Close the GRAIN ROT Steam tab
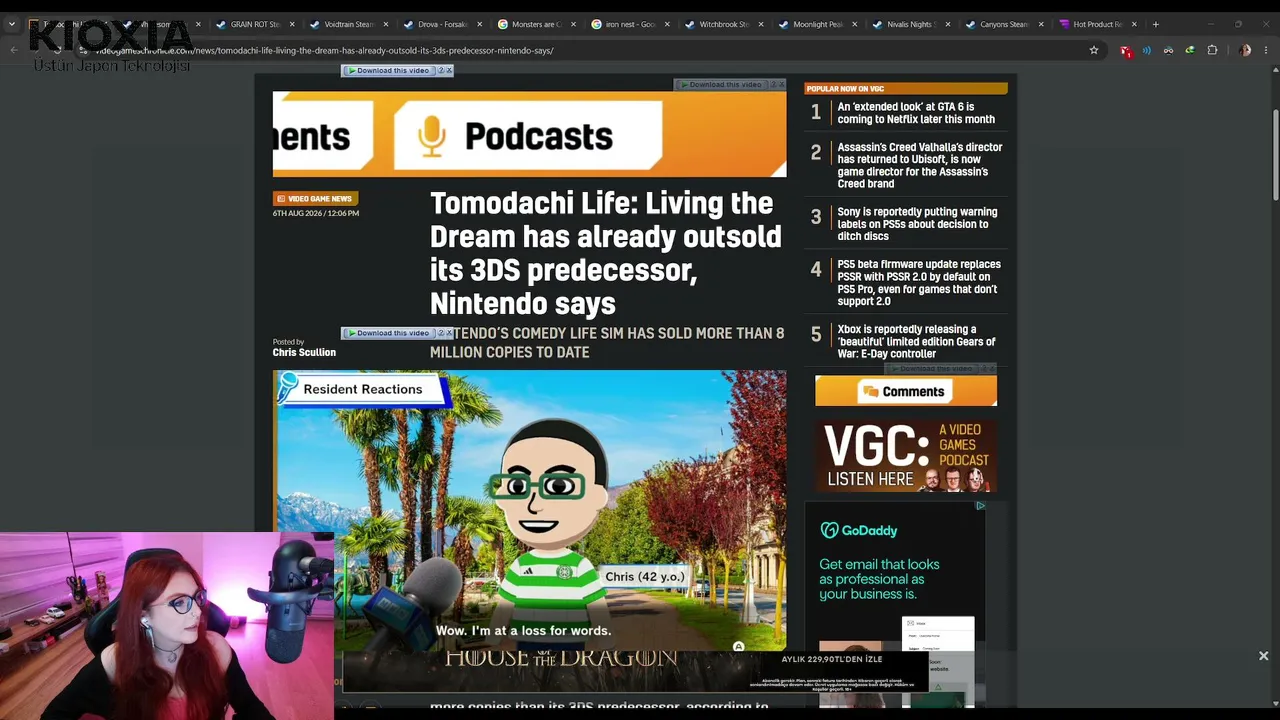This screenshot has width=1280, height=720. (292, 24)
